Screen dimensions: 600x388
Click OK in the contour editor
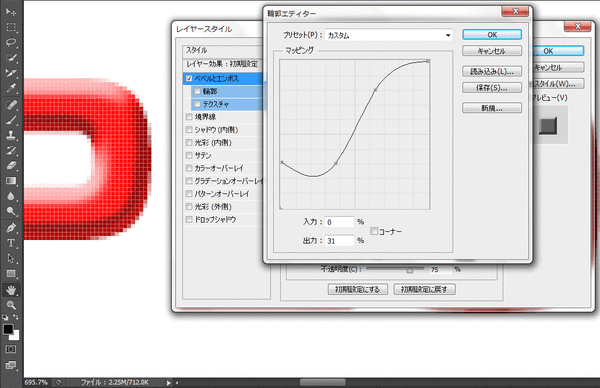(x=492, y=34)
